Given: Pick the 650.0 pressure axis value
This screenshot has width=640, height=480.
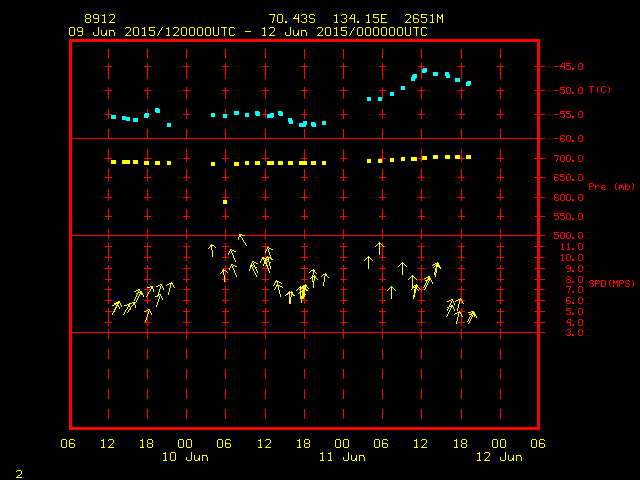Looking at the screenshot, I should click(x=569, y=178).
